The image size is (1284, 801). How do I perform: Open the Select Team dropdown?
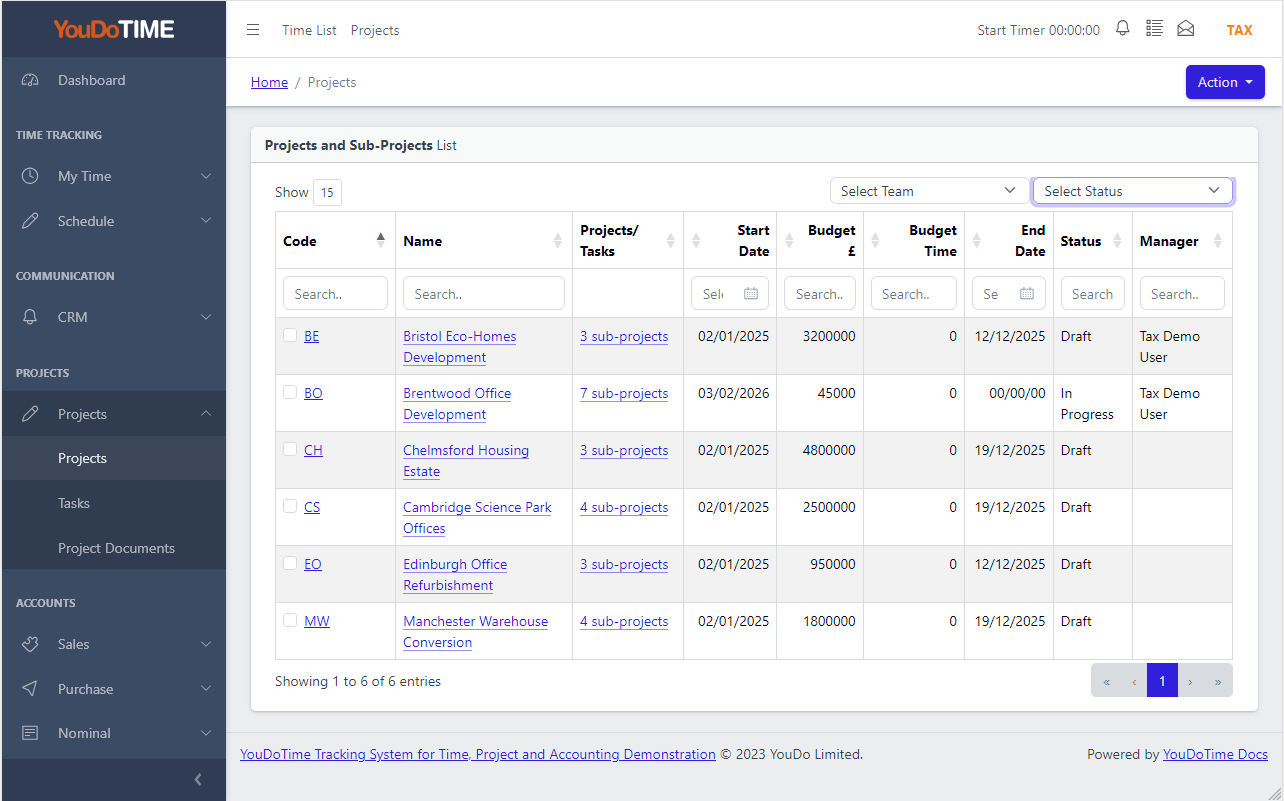(x=929, y=191)
